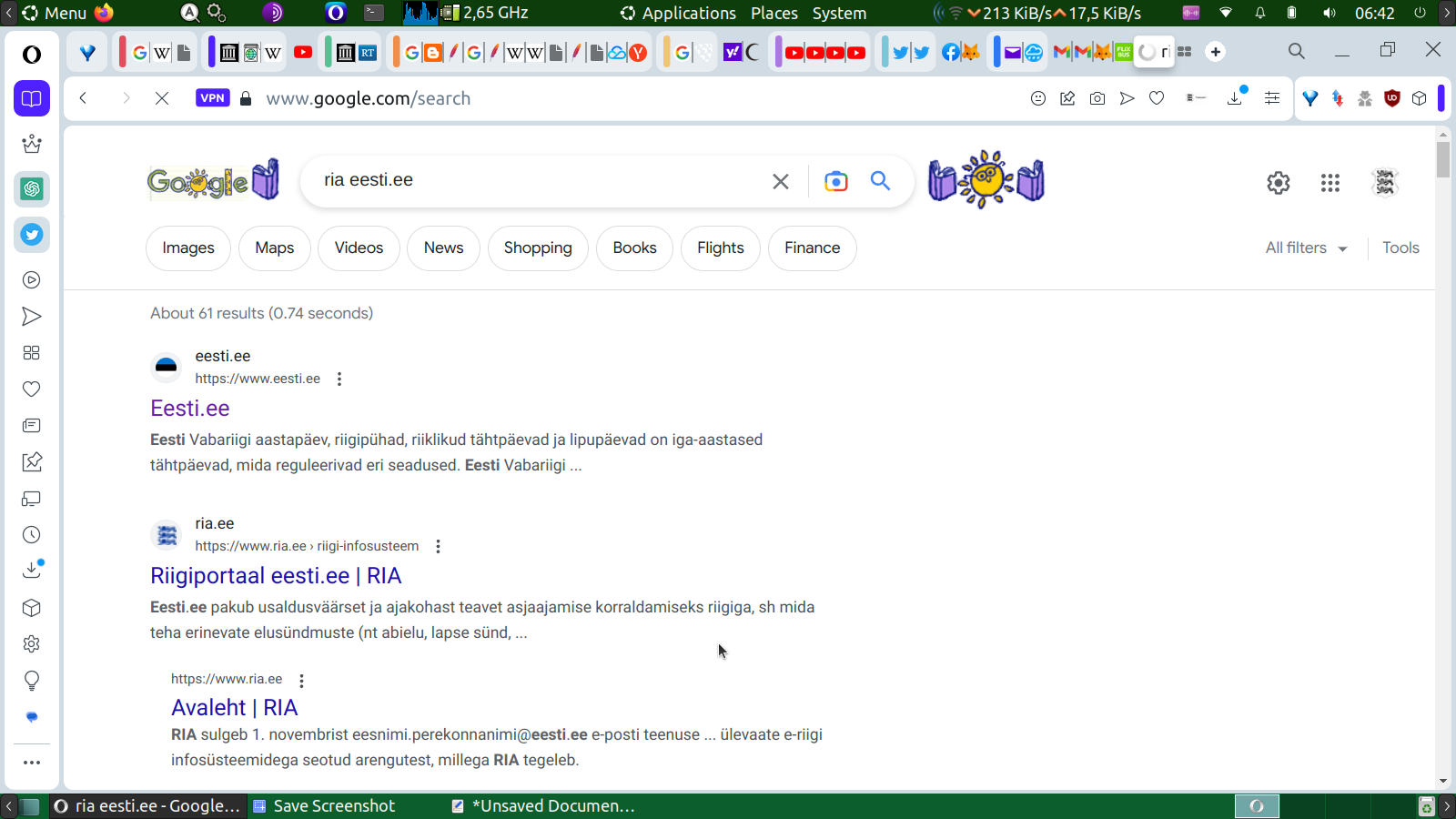
Task: Open the Opera sidebar workspaces icon
Action: [32, 98]
